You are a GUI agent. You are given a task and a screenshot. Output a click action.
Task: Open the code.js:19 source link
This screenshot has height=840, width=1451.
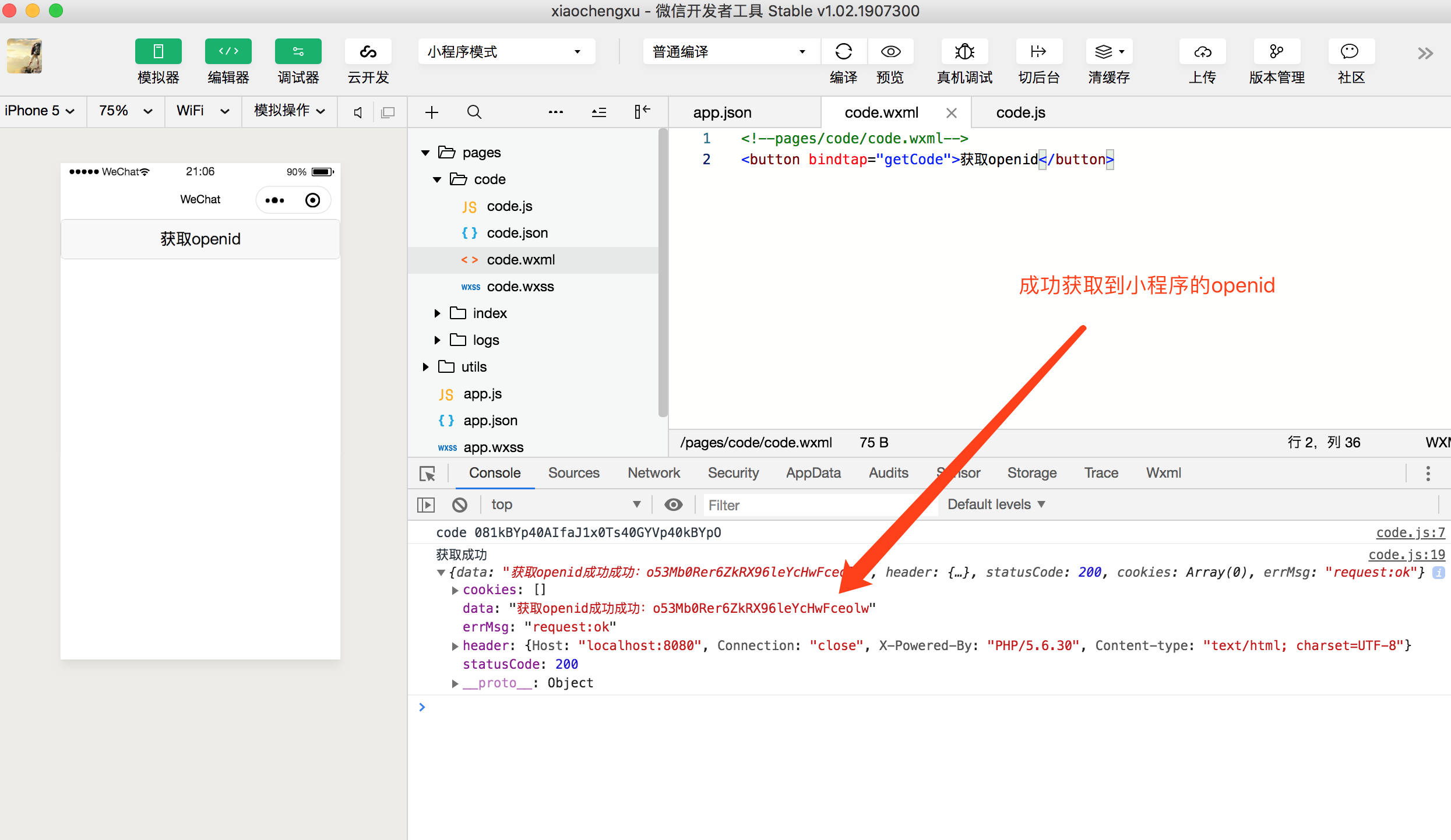pos(1406,555)
